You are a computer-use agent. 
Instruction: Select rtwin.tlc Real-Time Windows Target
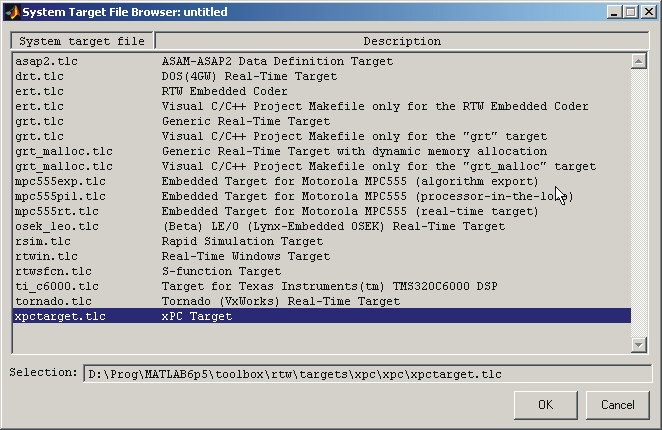pos(322,256)
